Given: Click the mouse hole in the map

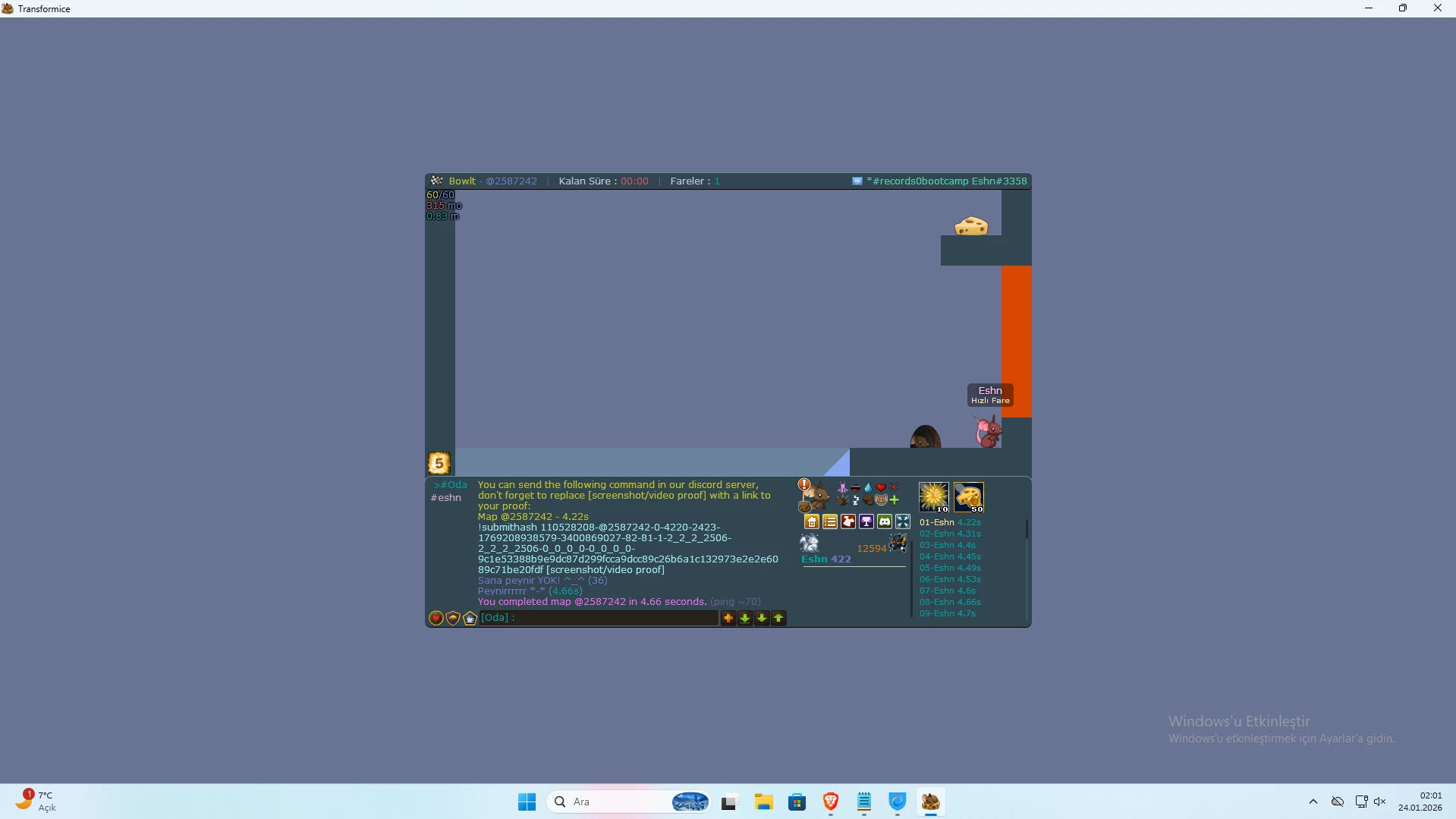Looking at the screenshot, I should [925, 437].
